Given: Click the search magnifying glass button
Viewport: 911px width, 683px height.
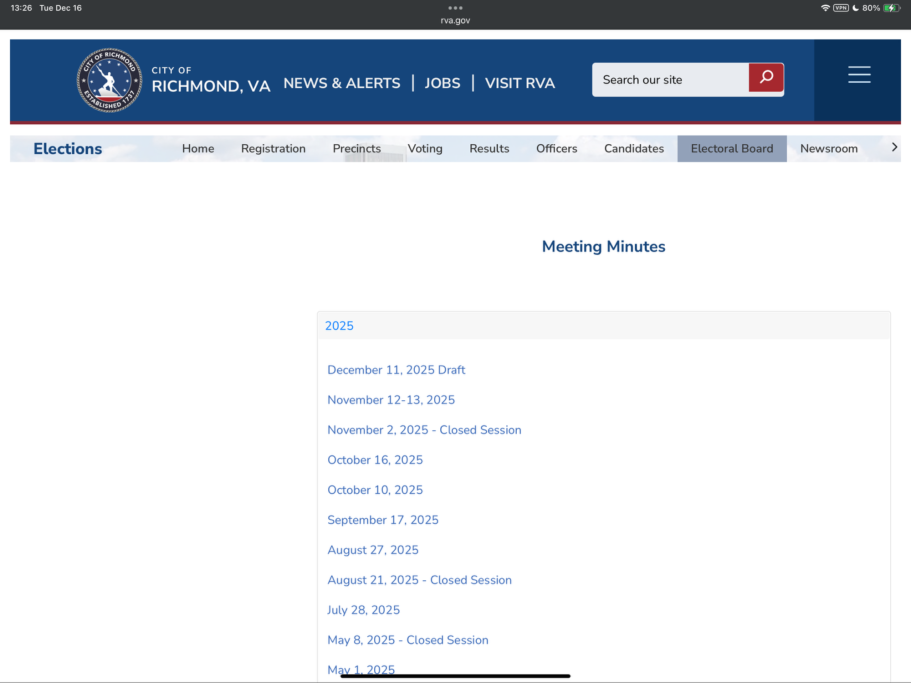Looking at the screenshot, I should 766,78.
